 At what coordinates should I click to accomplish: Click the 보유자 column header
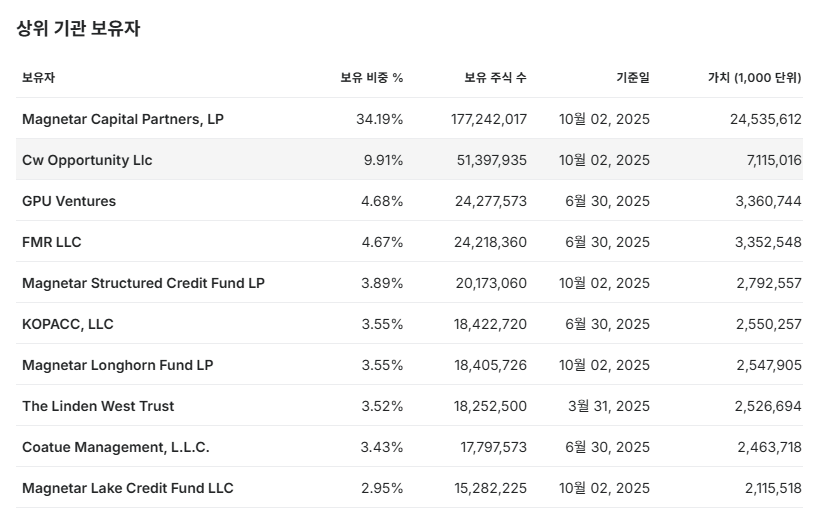(x=38, y=78)
